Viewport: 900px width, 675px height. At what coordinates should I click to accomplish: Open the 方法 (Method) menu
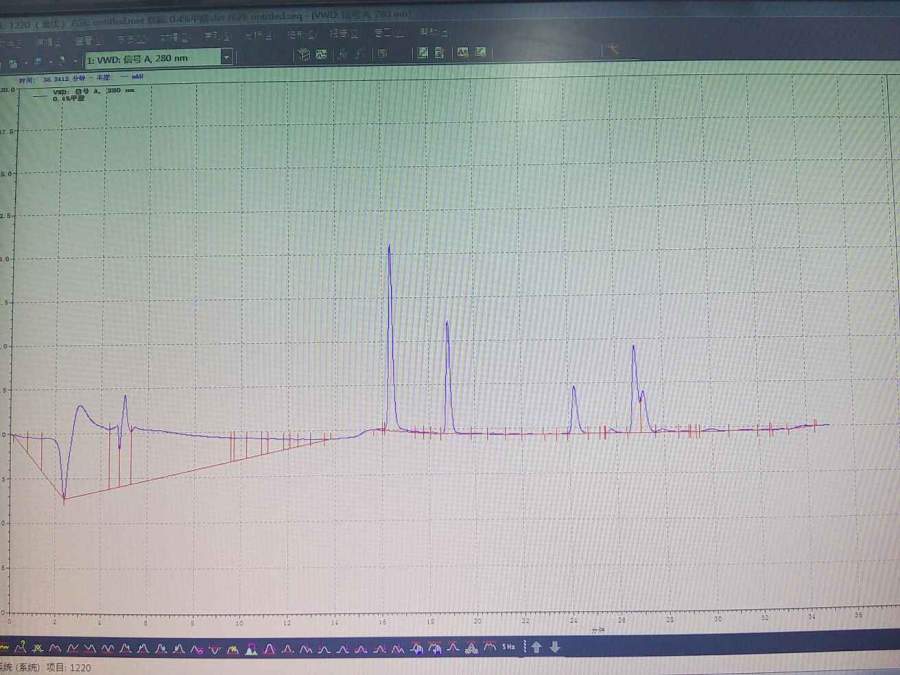132,39
